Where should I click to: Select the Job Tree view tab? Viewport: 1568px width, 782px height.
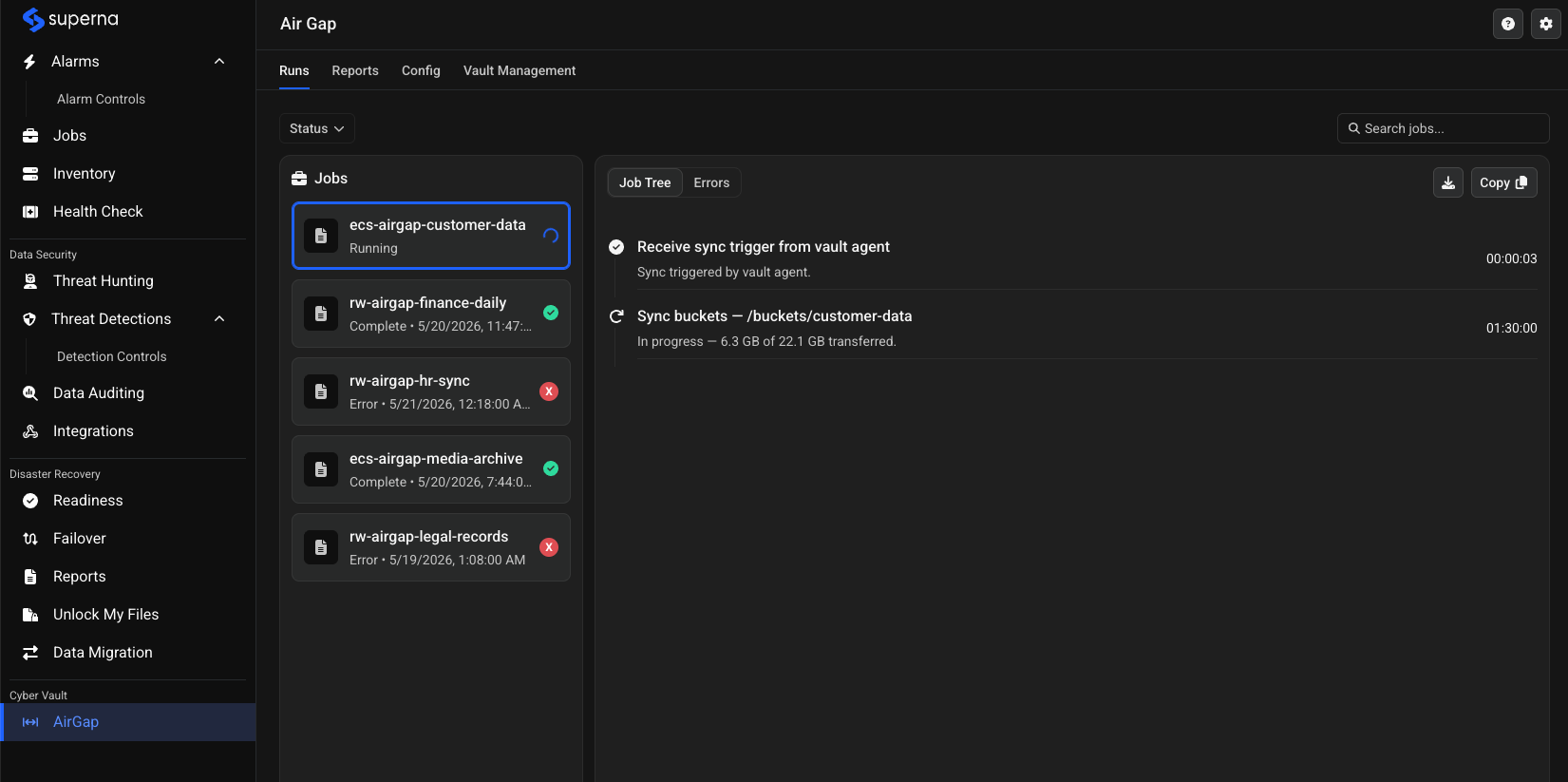(x=645, y=182)
